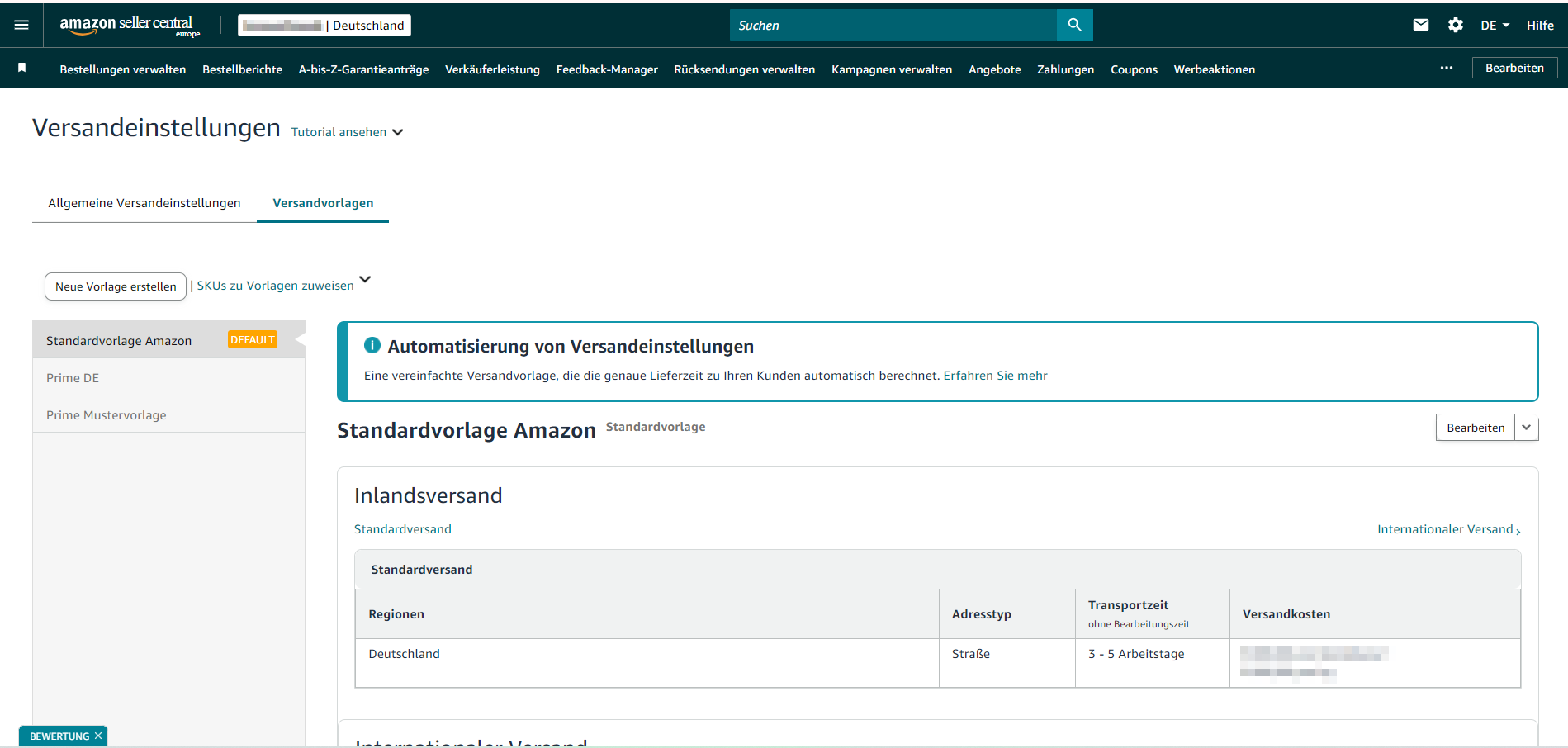Select the Prime DE template
The height and width of the screenshot is (748, 1568).
[x=73, y=378]
